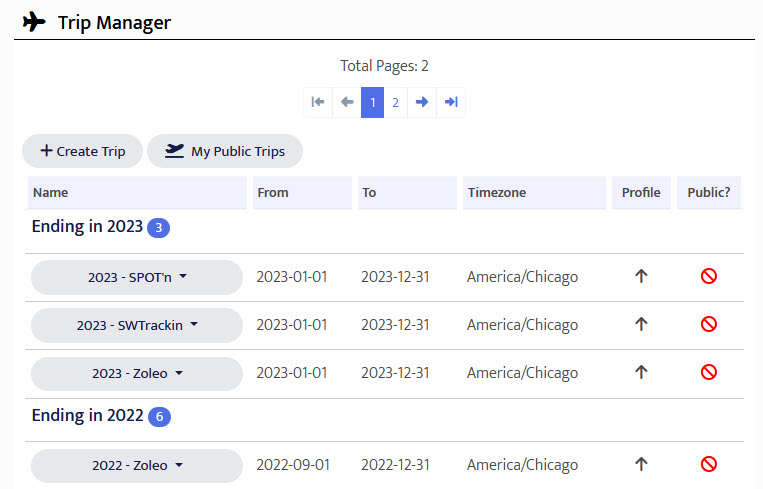Toggle public status of 2023 - SWTrackin
The width and height of the screenshot is (763, 489).
coord(709,325)
